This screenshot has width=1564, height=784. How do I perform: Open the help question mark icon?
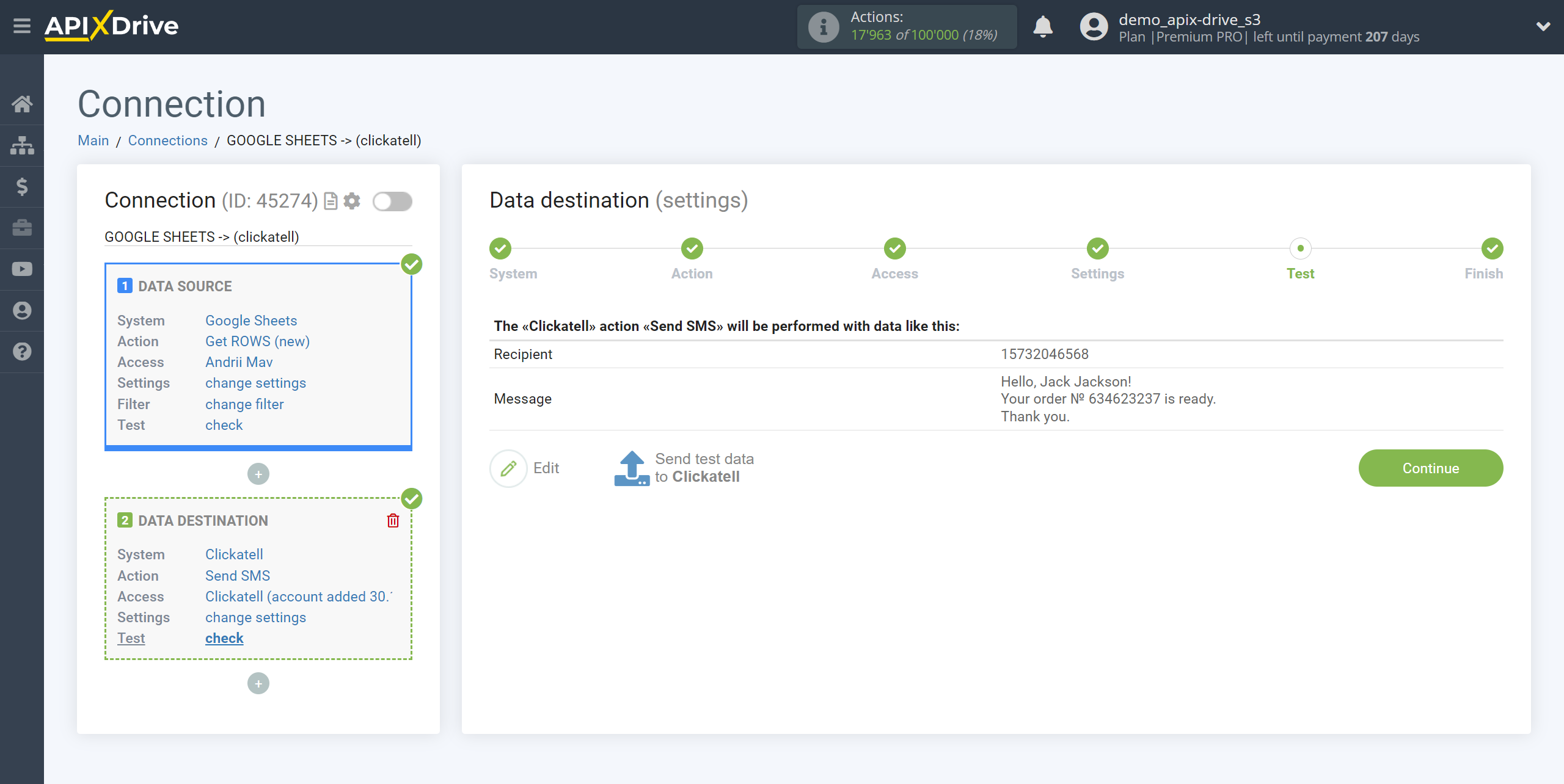(22, 352)
